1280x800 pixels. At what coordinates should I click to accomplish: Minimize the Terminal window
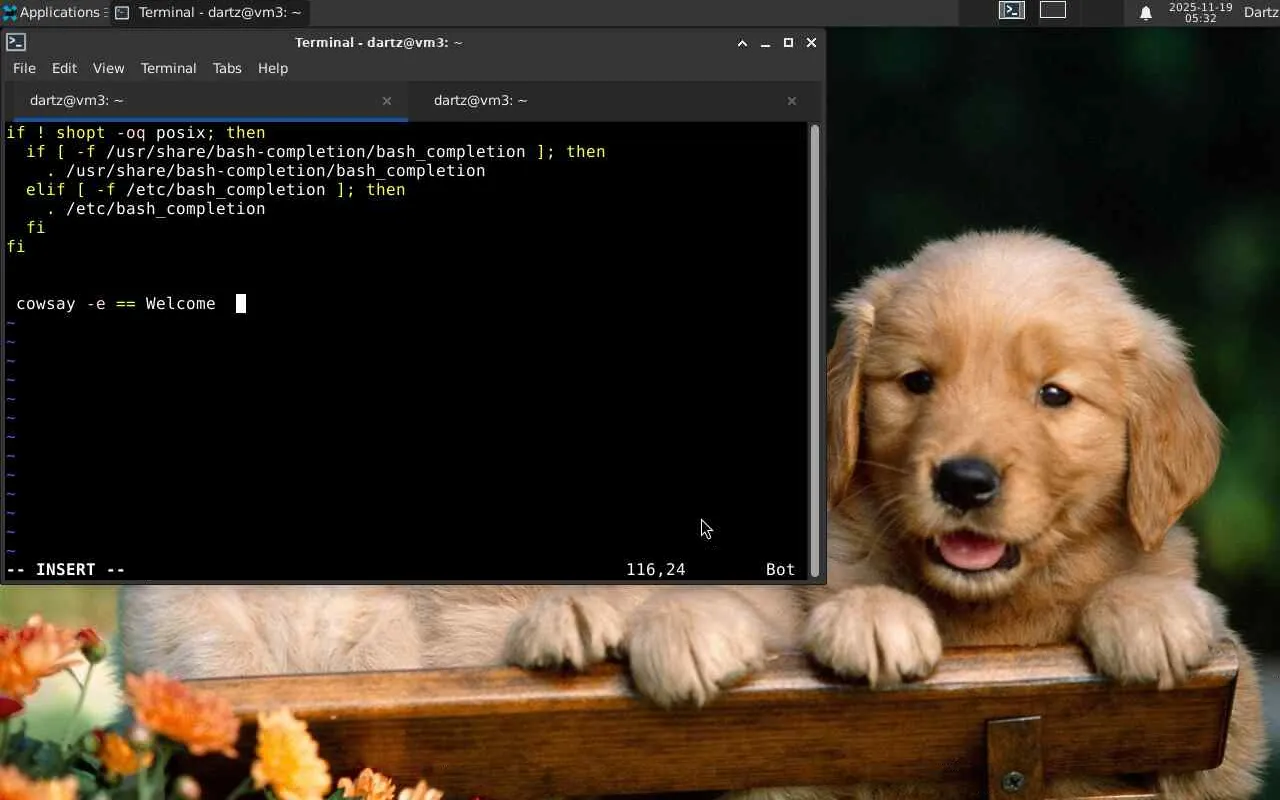765,43
